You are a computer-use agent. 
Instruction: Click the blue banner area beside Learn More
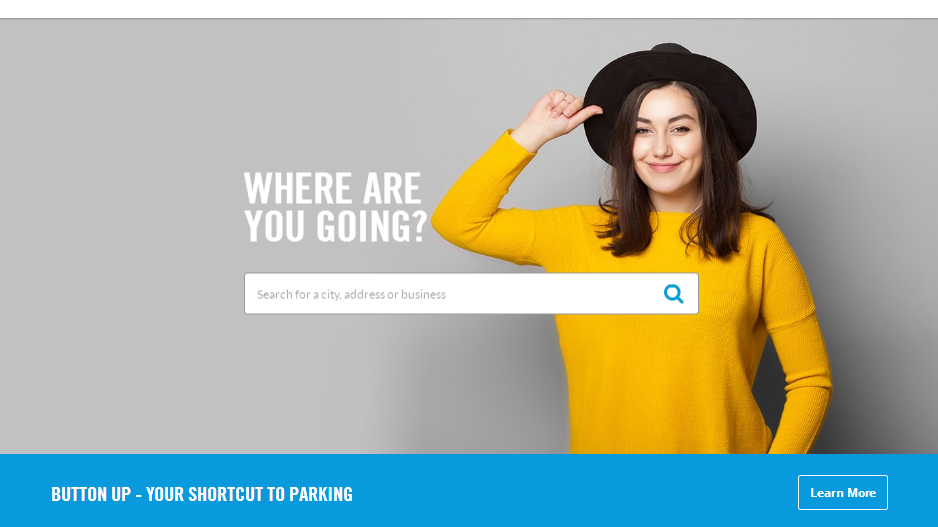coord(574,492)
